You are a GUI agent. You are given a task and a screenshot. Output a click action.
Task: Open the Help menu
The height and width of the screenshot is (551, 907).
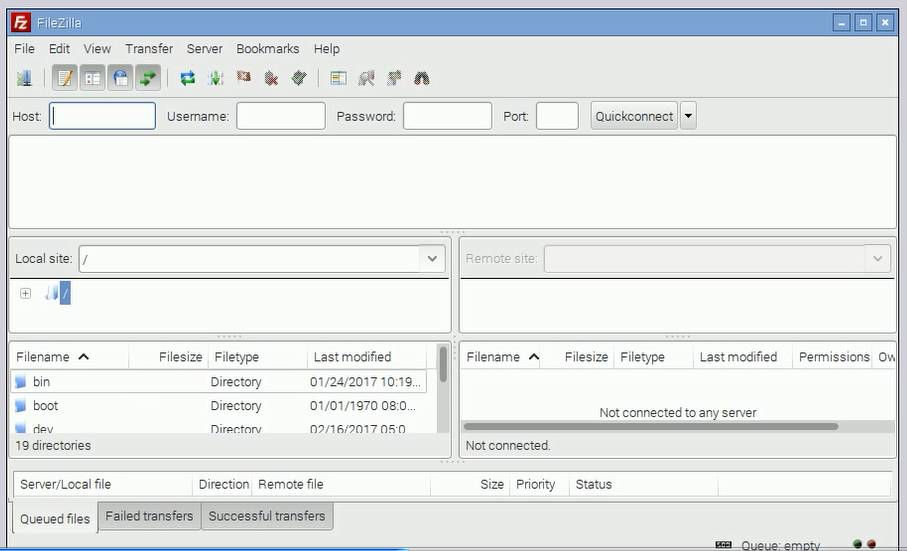(327, 49)
